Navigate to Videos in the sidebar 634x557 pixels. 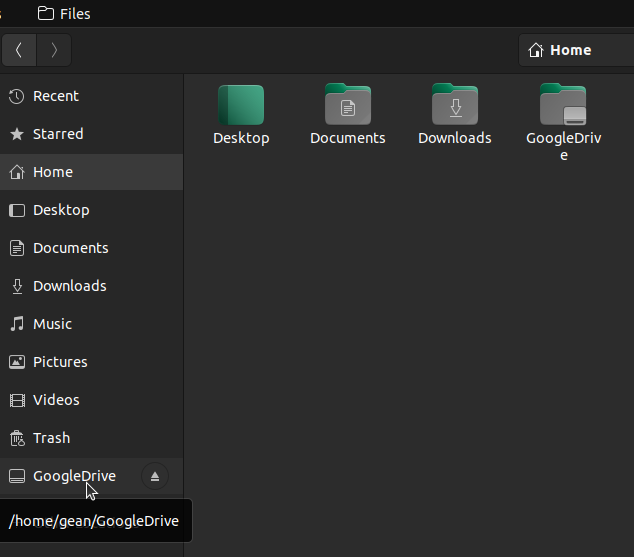point(56,400)
